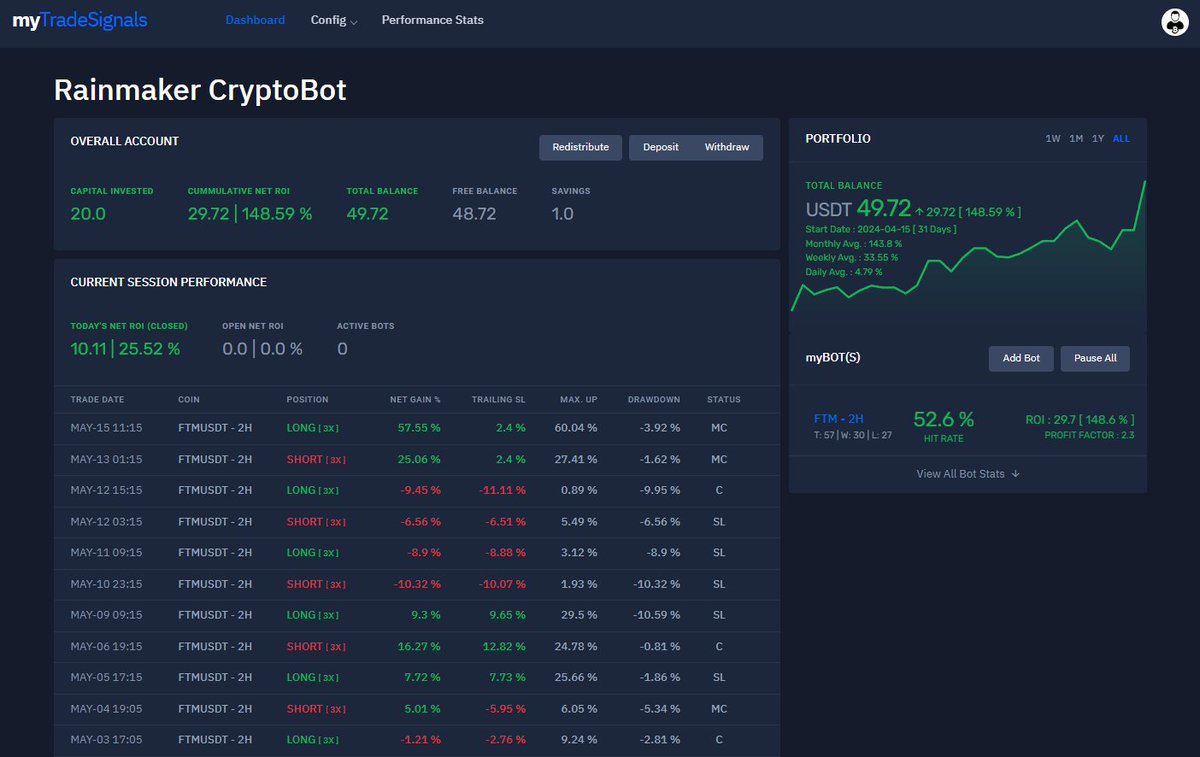Click the Rainmaker CryptoBot heading
The image size is (1200, 757).
tap(200, 90)
